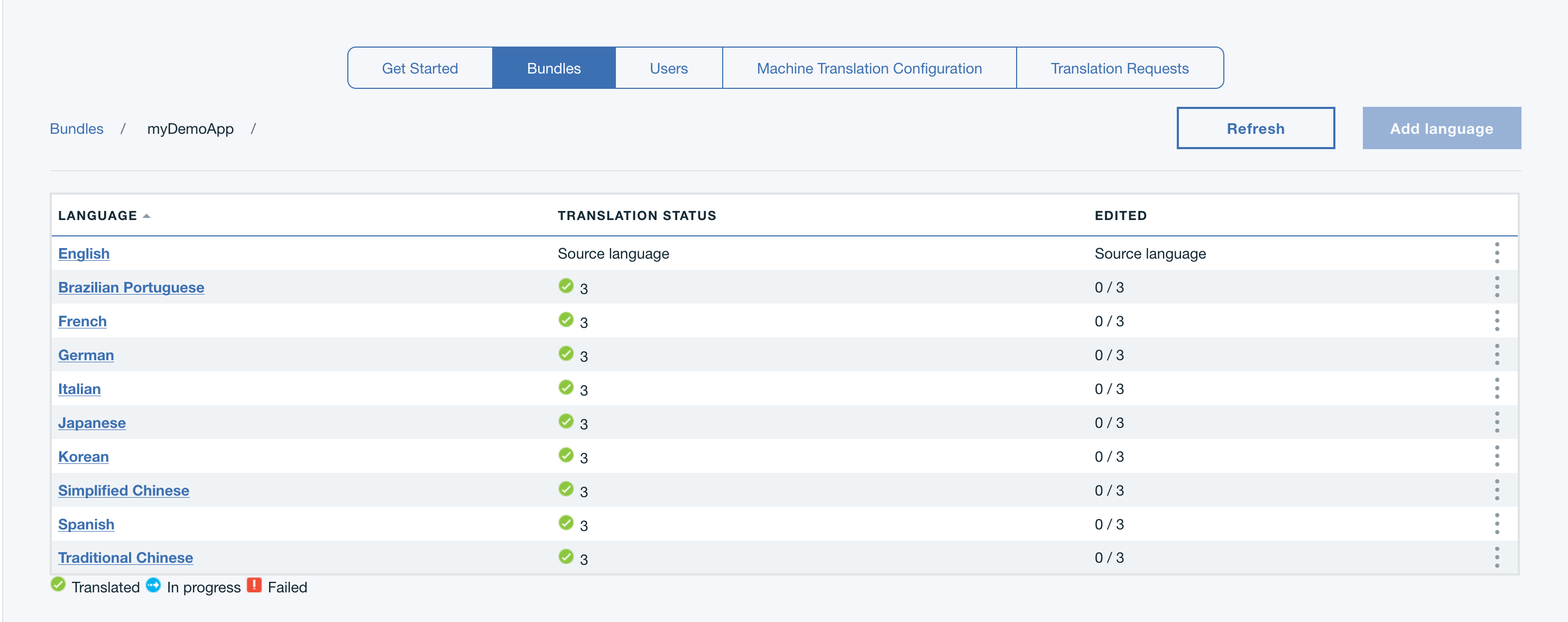Open the Simplified Chinese language link
The height and width of the screenshot is (622, 1568).
[x=124, y=490]
